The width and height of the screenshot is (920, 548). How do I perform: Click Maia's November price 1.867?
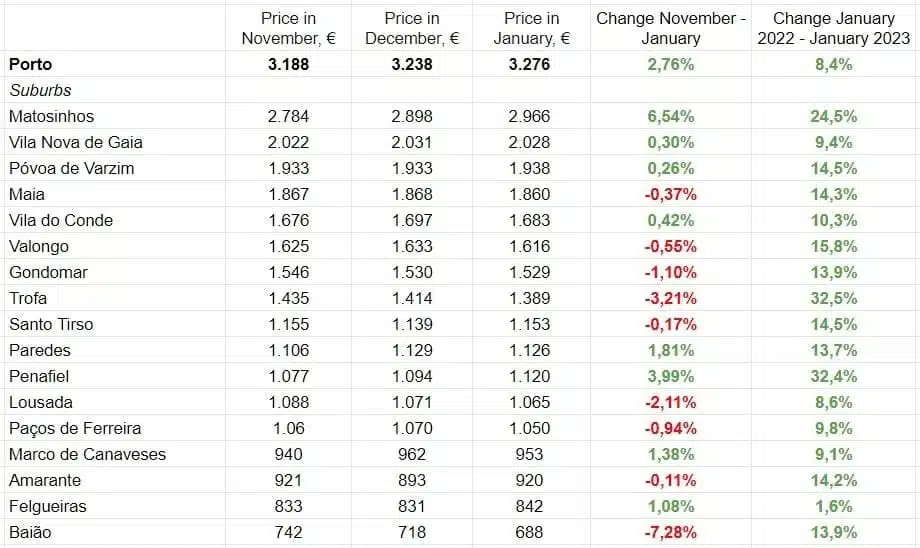[x=288, y=194]
